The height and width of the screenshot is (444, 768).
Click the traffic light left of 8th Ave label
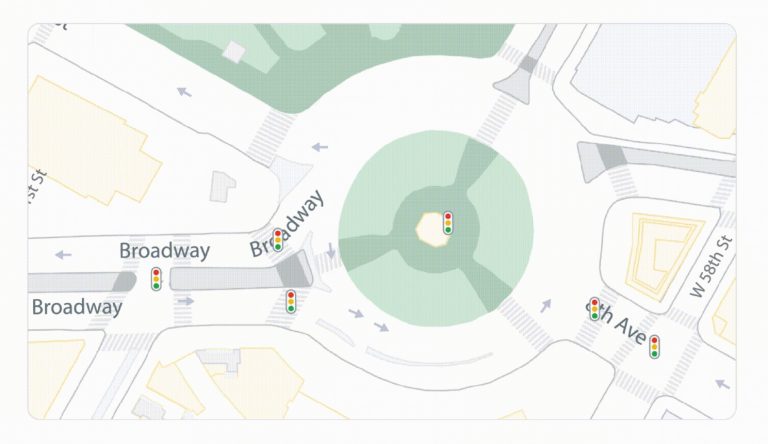[x=595, y=309]
